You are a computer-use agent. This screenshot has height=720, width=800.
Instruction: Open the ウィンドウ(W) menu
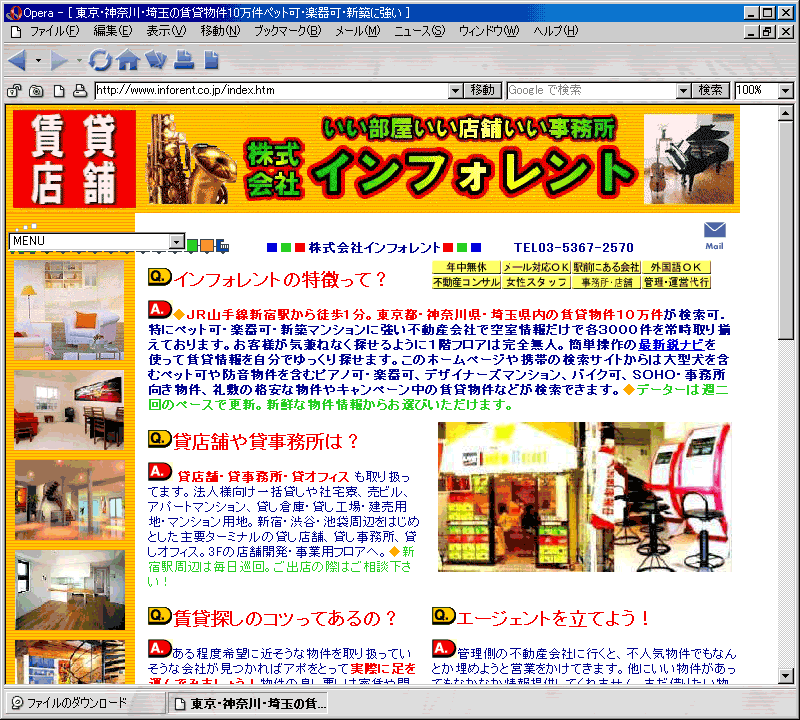(489, 31)
